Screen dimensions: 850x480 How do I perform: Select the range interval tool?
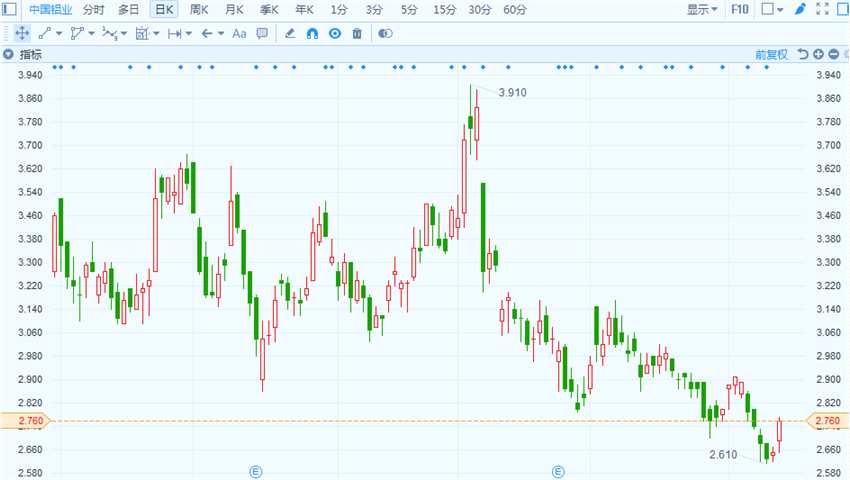tap(174, 34)
